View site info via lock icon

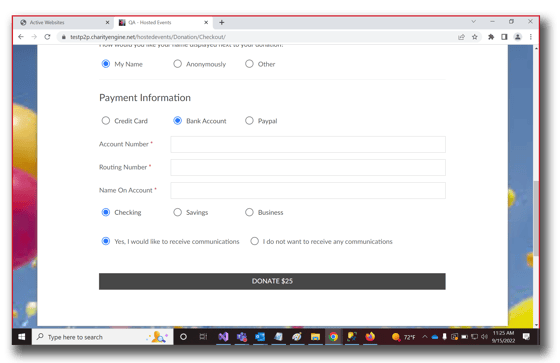coord(64,37)
